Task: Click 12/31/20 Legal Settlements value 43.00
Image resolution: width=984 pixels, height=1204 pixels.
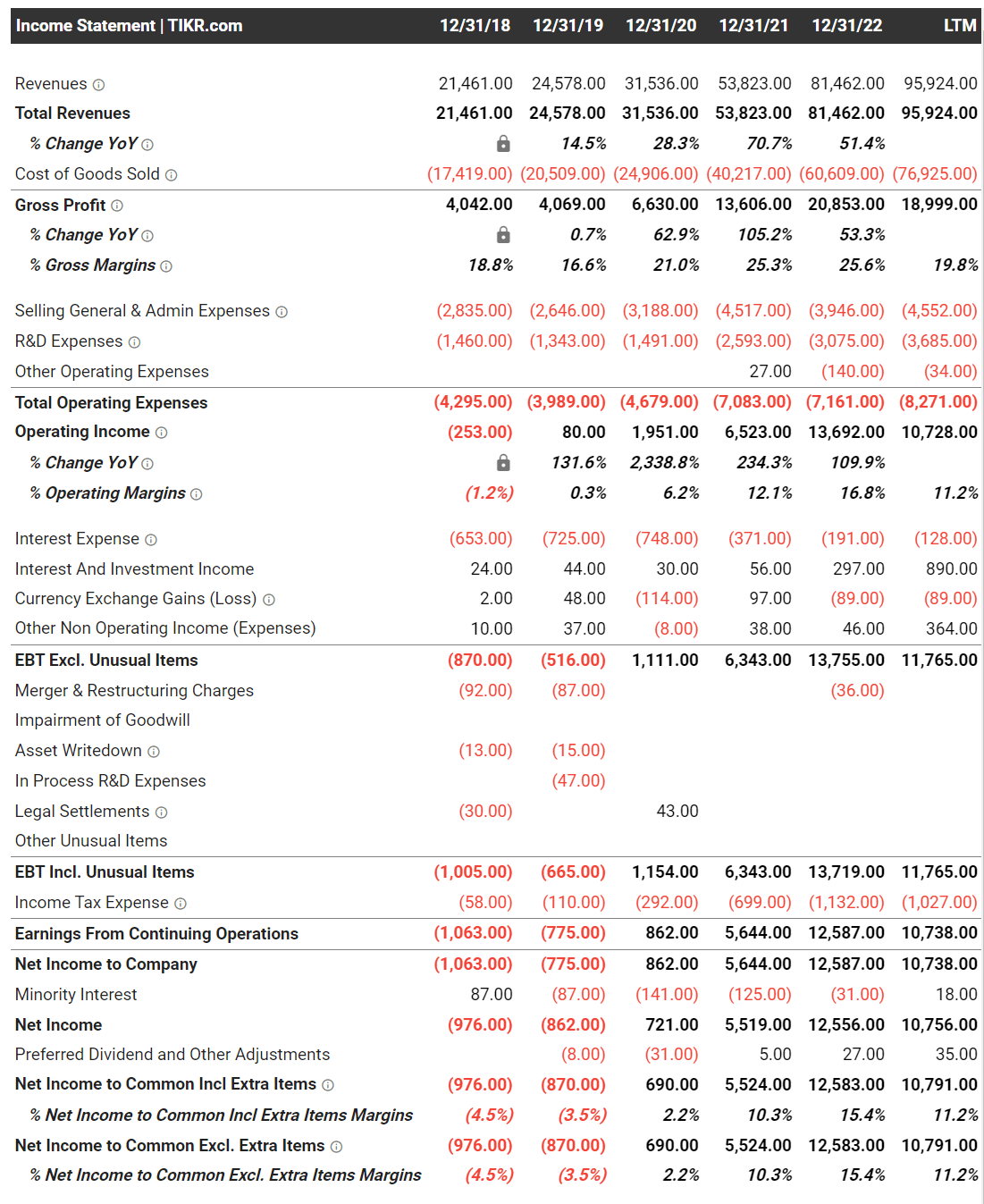Action: point(677,812)
